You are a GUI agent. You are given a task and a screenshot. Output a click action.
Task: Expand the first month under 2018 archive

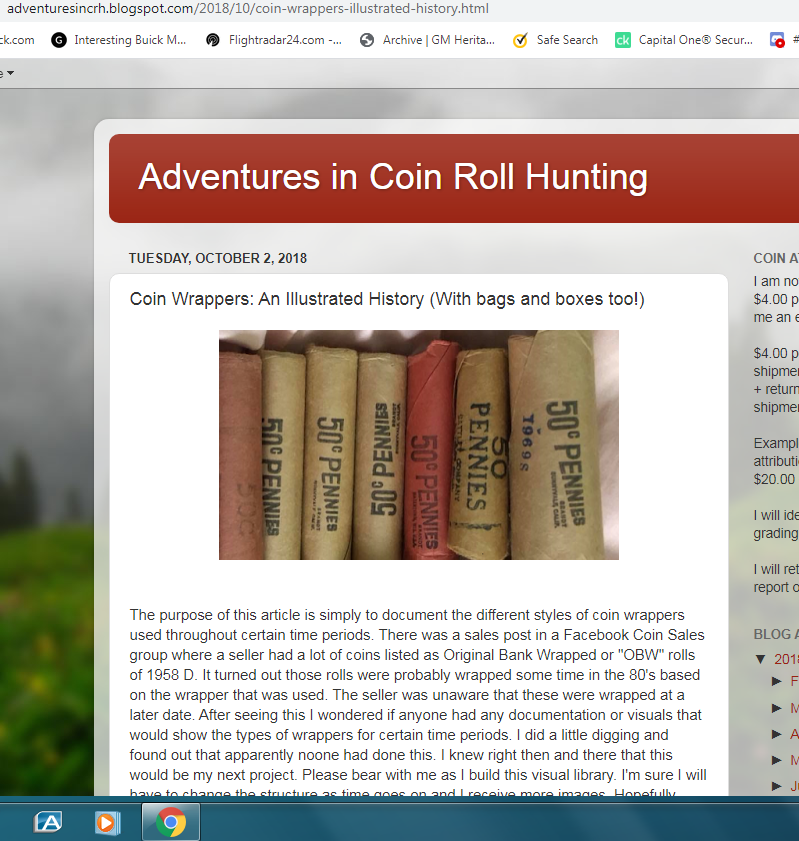(776, 681)
